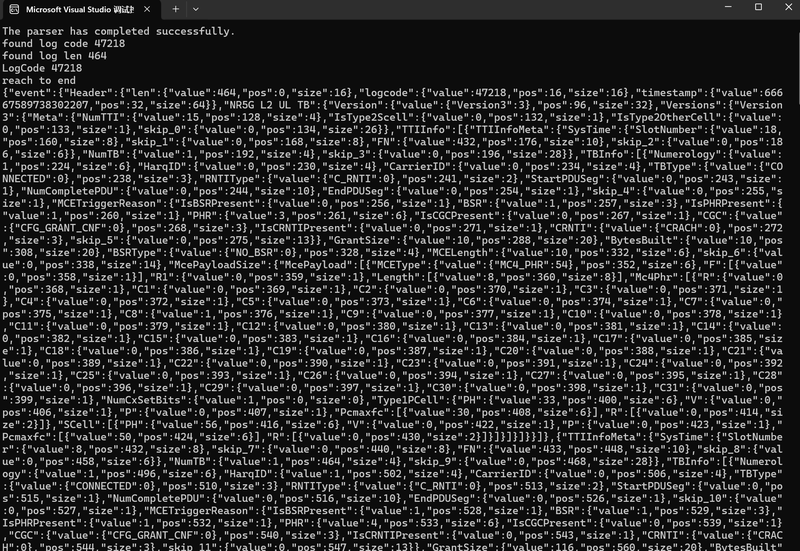Select the Microsoft Visual Studio debug console tab

pyautogui.click(x=80, y=10)
